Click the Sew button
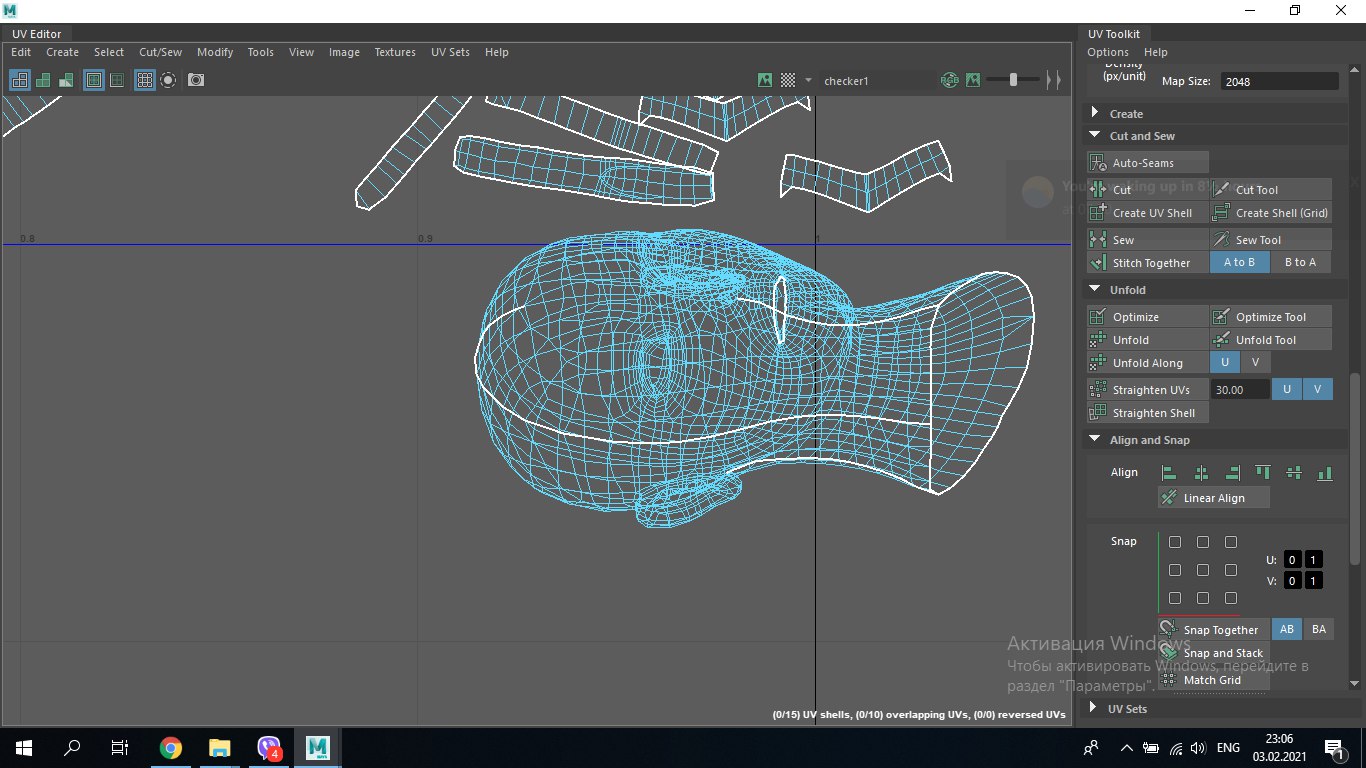This screenshot has width=1366, height=768. (1147, 240)
